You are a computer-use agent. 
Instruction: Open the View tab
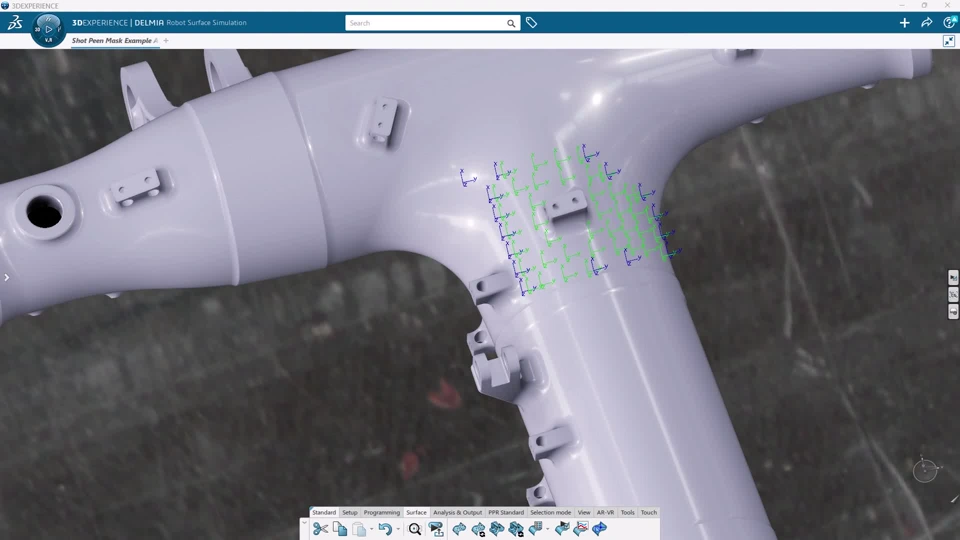coord(584,512)
